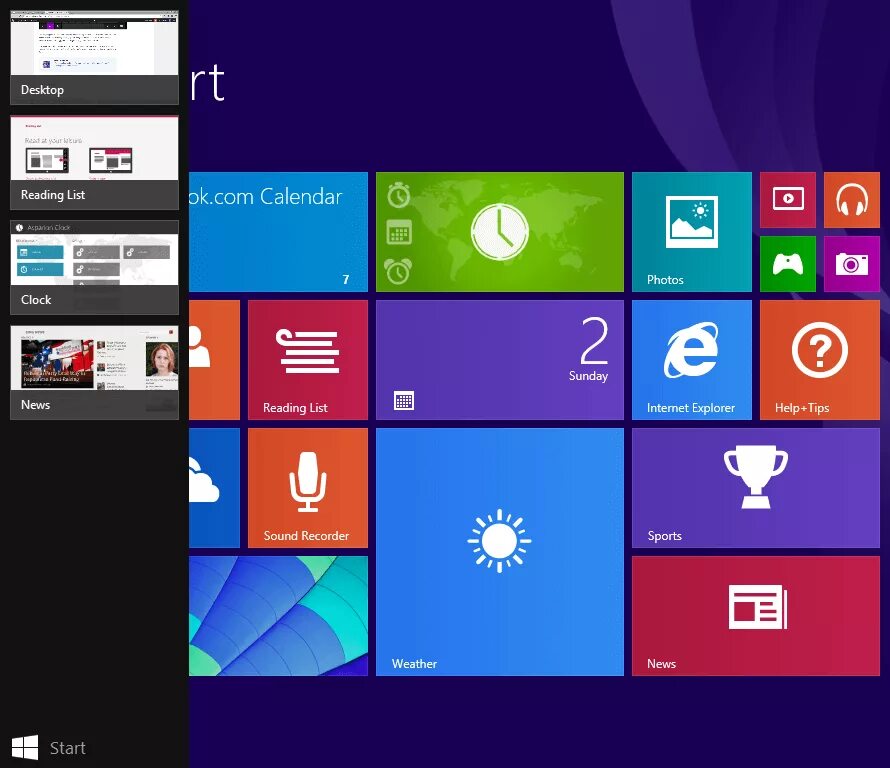Open the People tile
The width and height of the screenshot is (890, 768).
pyautogui.click(x=214, y=360)
